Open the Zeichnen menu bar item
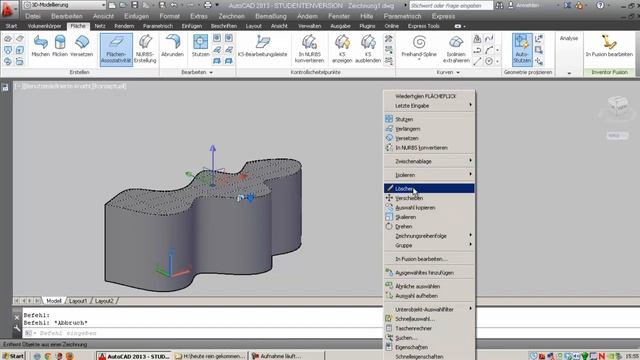 (x=231, y=16)
